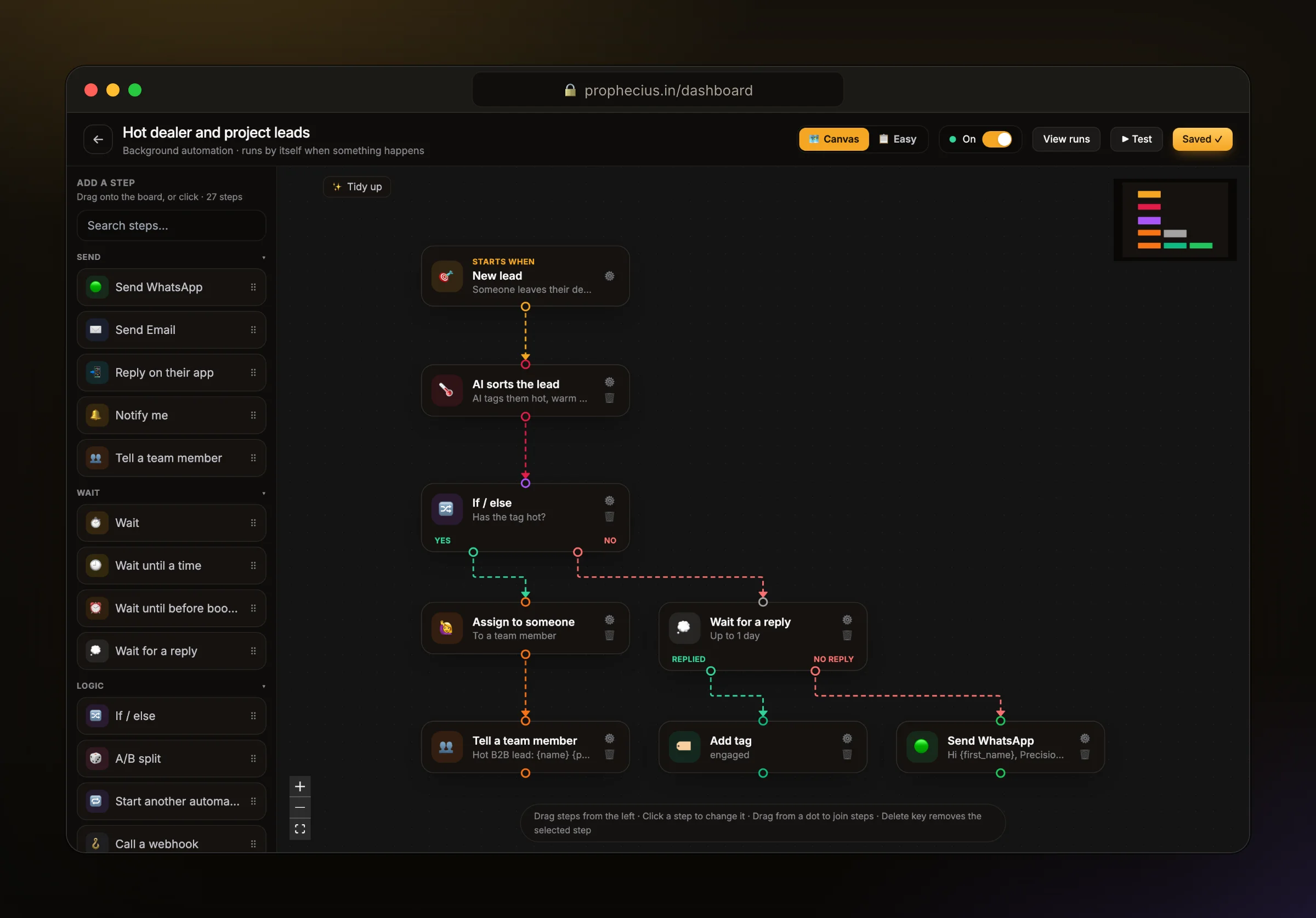Click the output dot below Add tag
The width and height of the screenshot is (1316, 918).
pos(763,773)
